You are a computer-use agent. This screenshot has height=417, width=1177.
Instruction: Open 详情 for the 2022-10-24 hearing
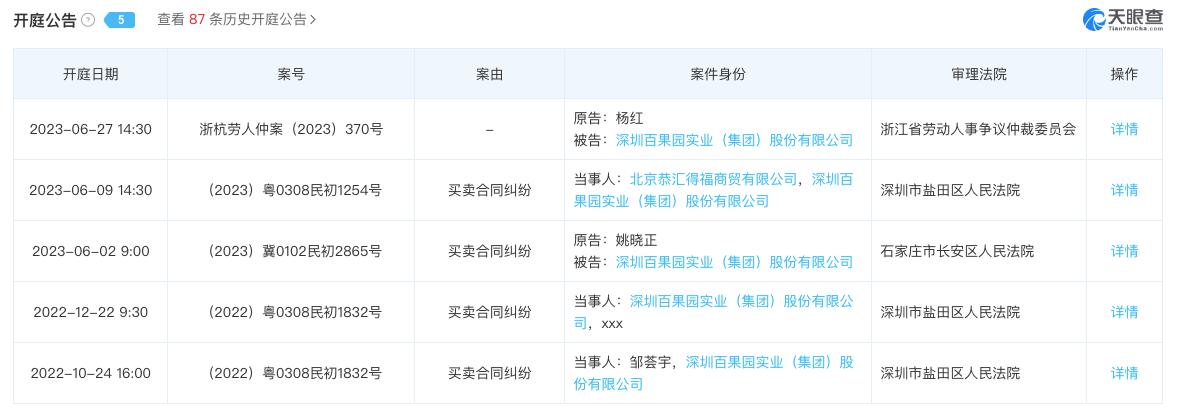[x=1124, y=373]
